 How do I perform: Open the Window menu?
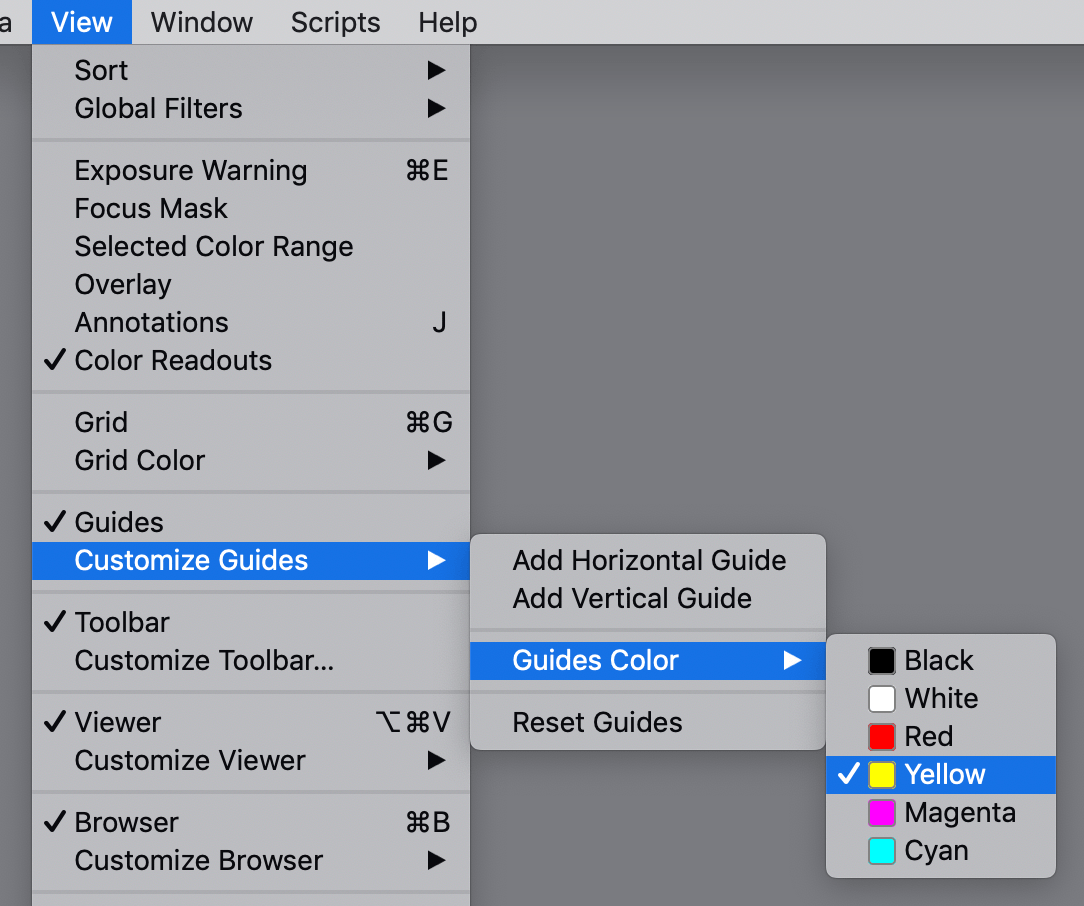[x=202, y=22]
